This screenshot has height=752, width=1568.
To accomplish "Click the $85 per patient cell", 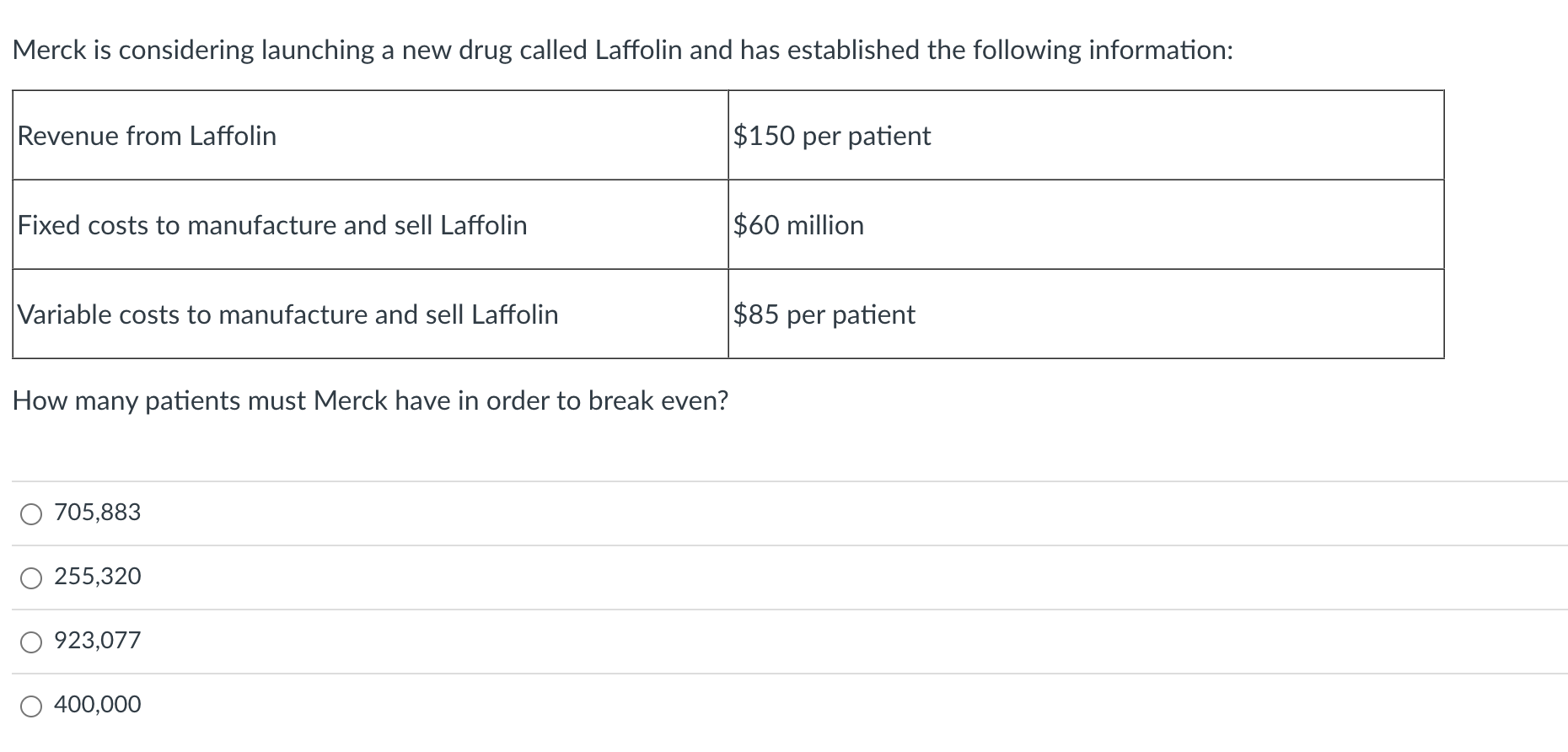I will tap(1086, 314).
